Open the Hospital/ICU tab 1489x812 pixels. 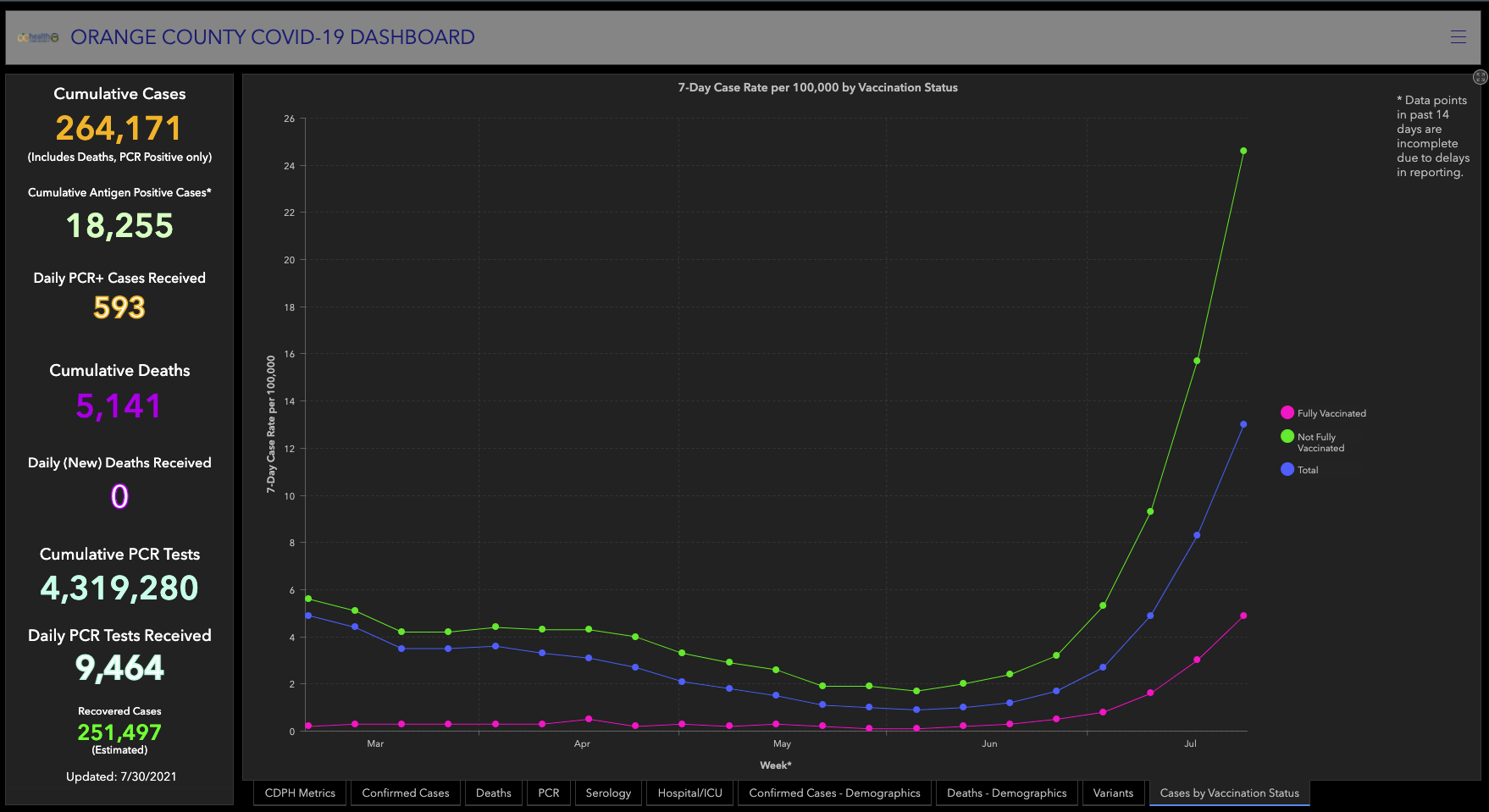[690, 793]
